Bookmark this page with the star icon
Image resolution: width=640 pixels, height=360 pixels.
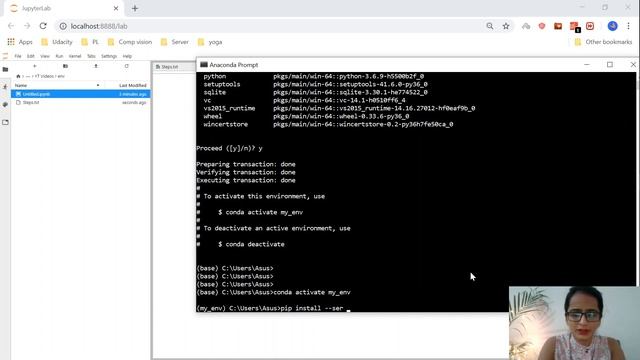[x=506, y=26]
